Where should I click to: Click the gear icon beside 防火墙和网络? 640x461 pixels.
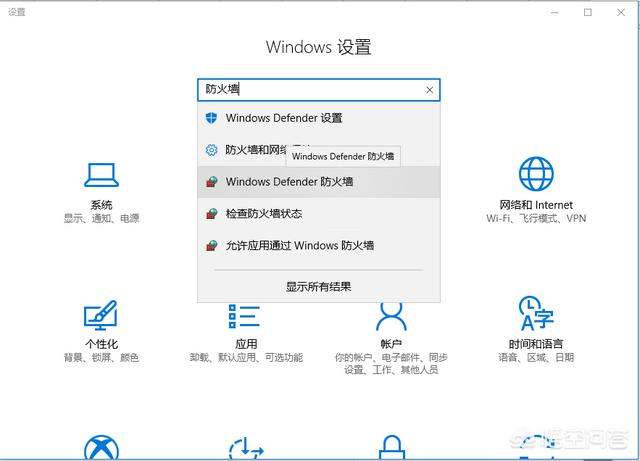(211, 150)
